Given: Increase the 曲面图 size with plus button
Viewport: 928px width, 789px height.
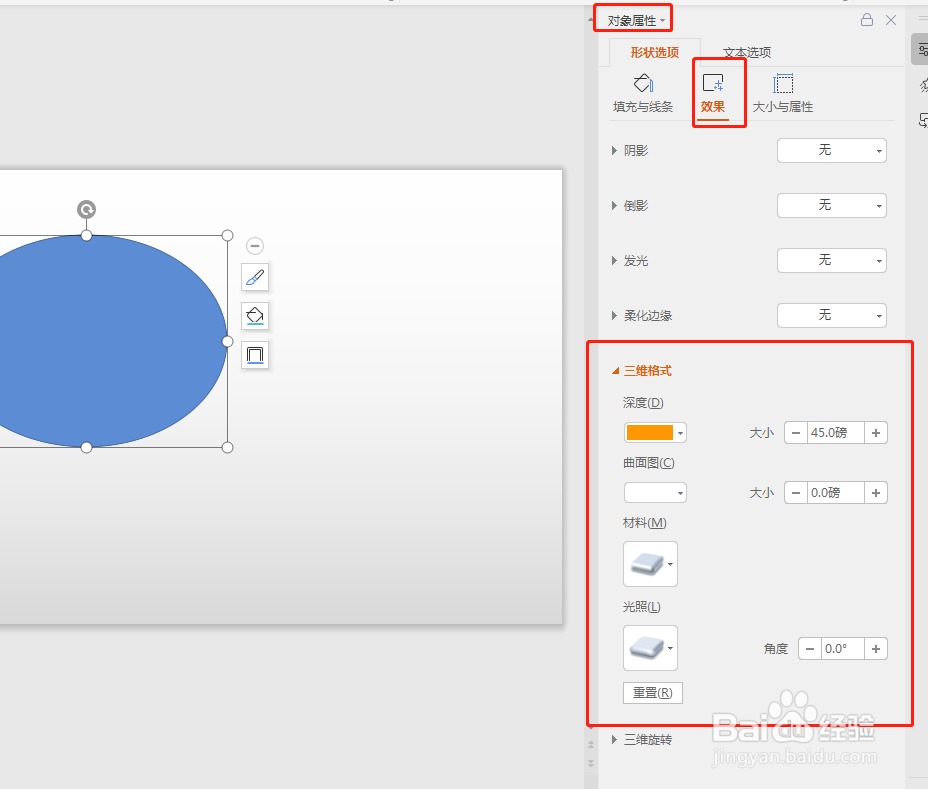Looking at the screenshot, I should [x=876, y=492].
